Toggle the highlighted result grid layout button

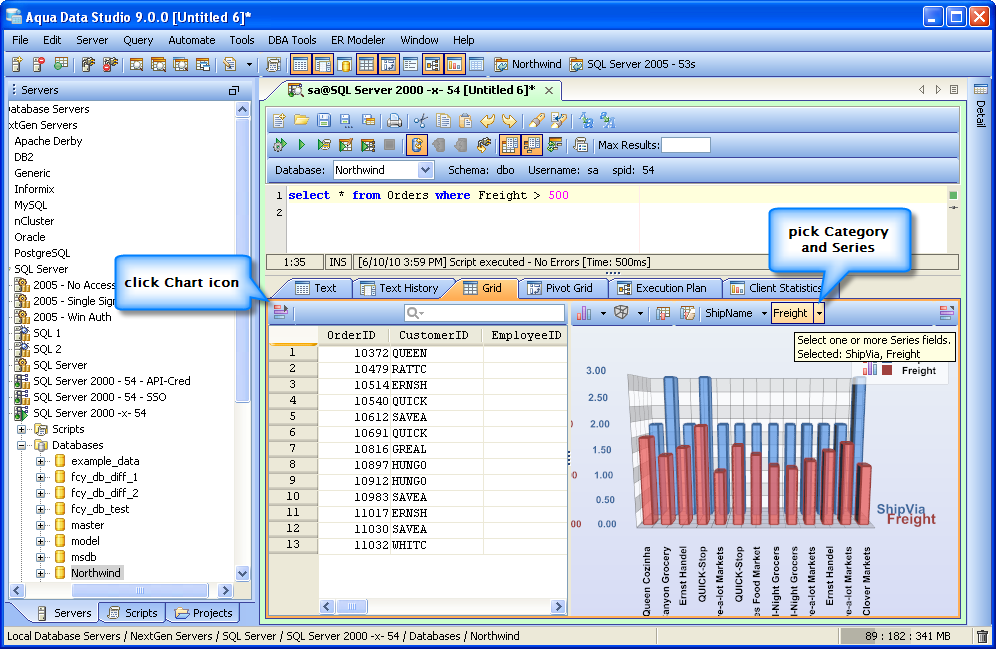pos(509,145)
